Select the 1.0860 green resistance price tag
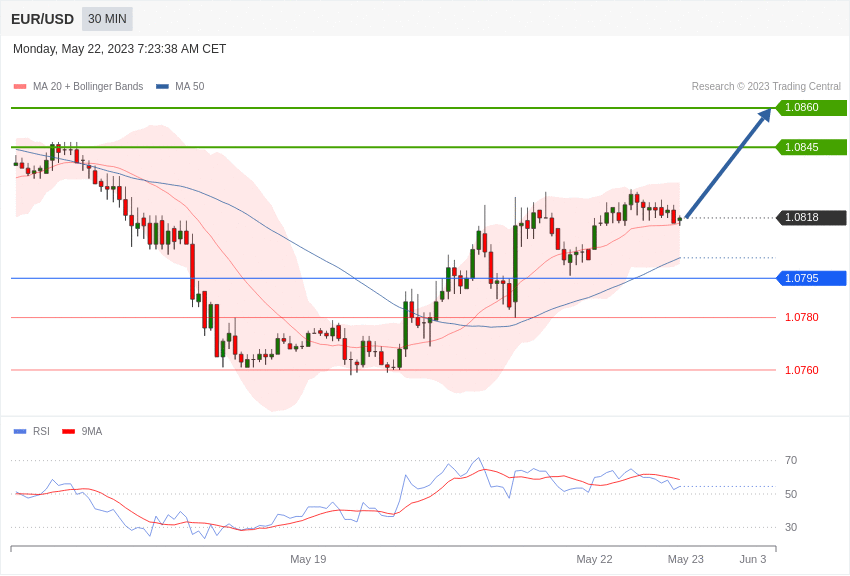The image size is (850, 576). 811,107
